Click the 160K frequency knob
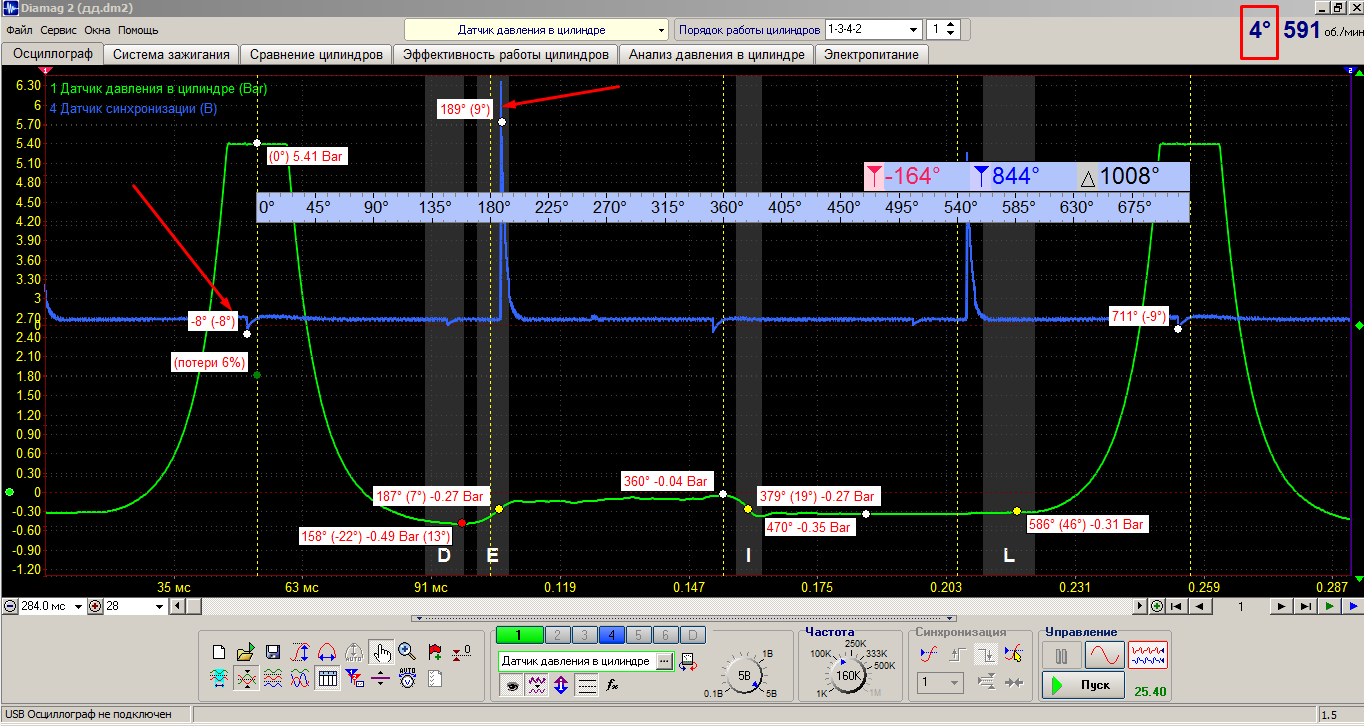Viewport: 1364px width, 726px height. [x=848, y=674]
